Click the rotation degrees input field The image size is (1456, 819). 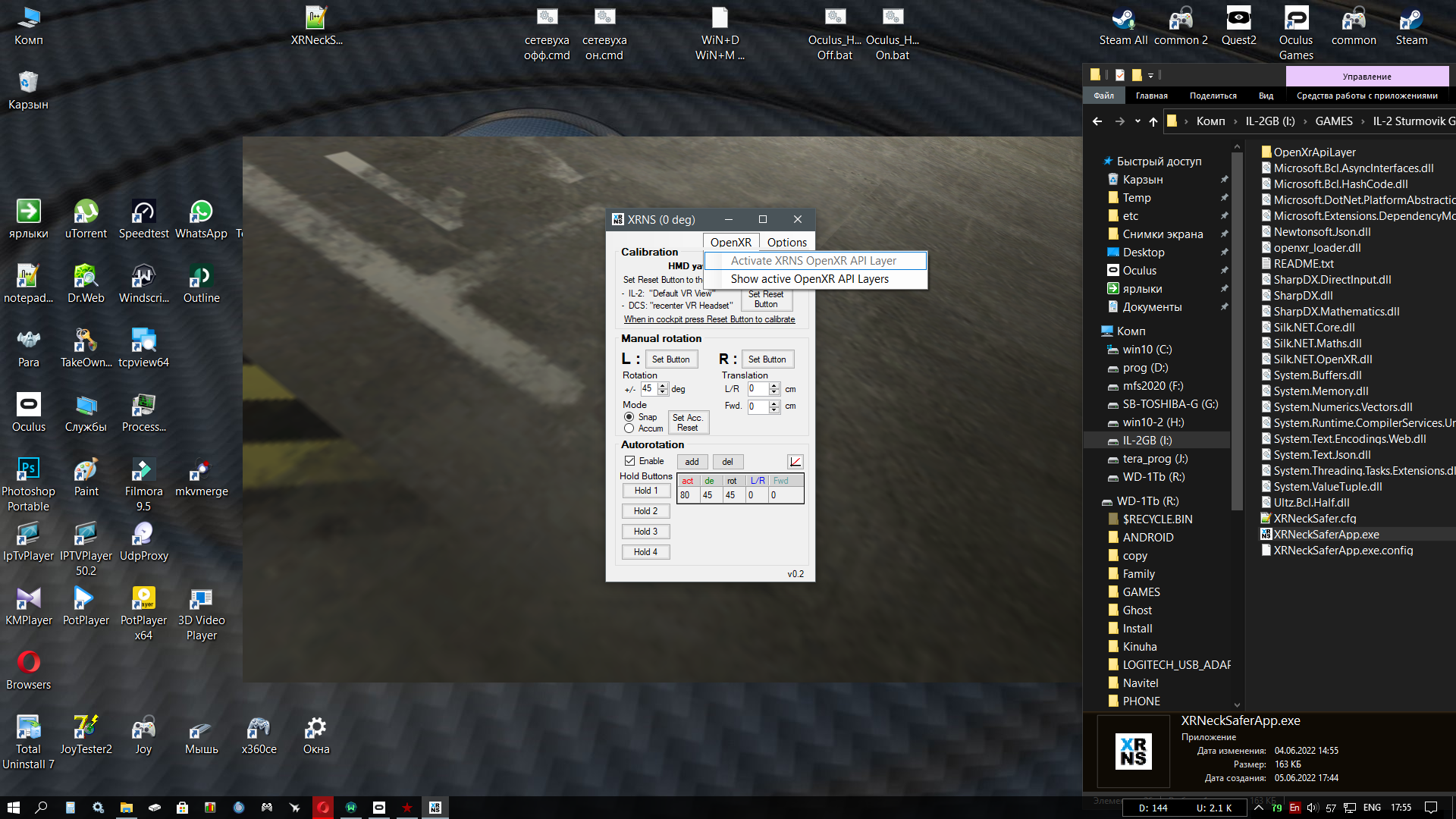tap(648, 388)
